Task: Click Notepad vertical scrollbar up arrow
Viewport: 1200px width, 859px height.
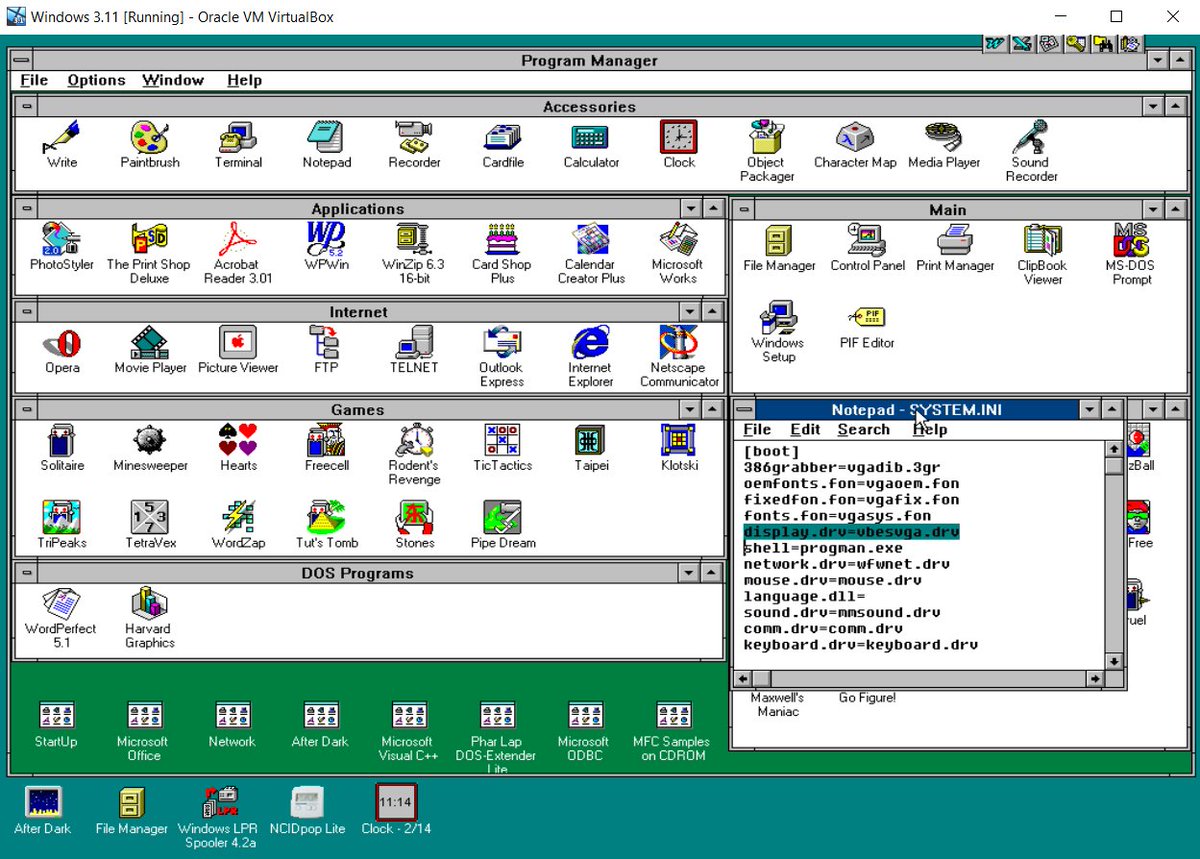Action: [x=1113, y=449]
